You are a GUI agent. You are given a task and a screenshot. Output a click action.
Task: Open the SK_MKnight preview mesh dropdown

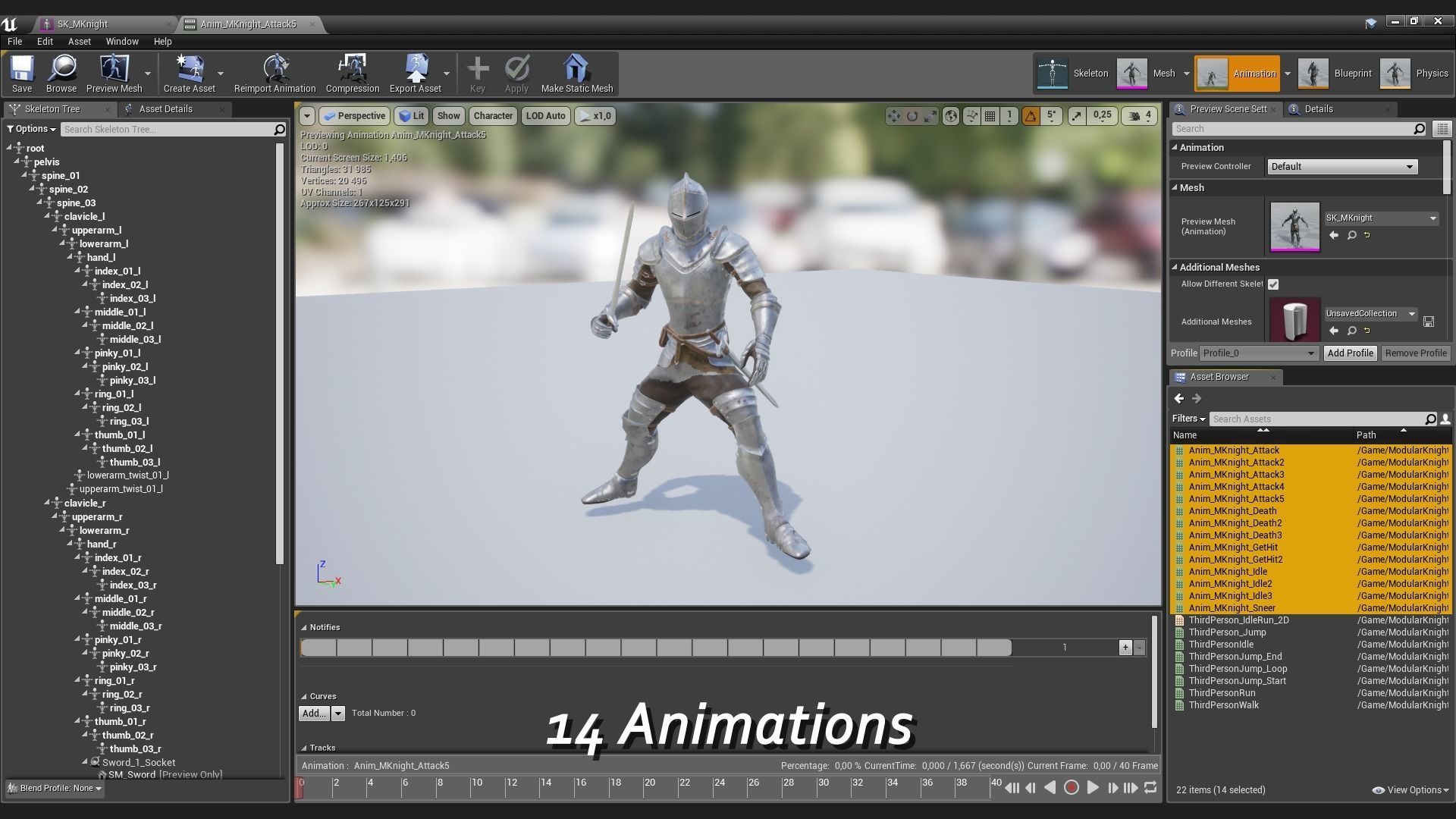pyautogui.click(x=1381, y=218)
